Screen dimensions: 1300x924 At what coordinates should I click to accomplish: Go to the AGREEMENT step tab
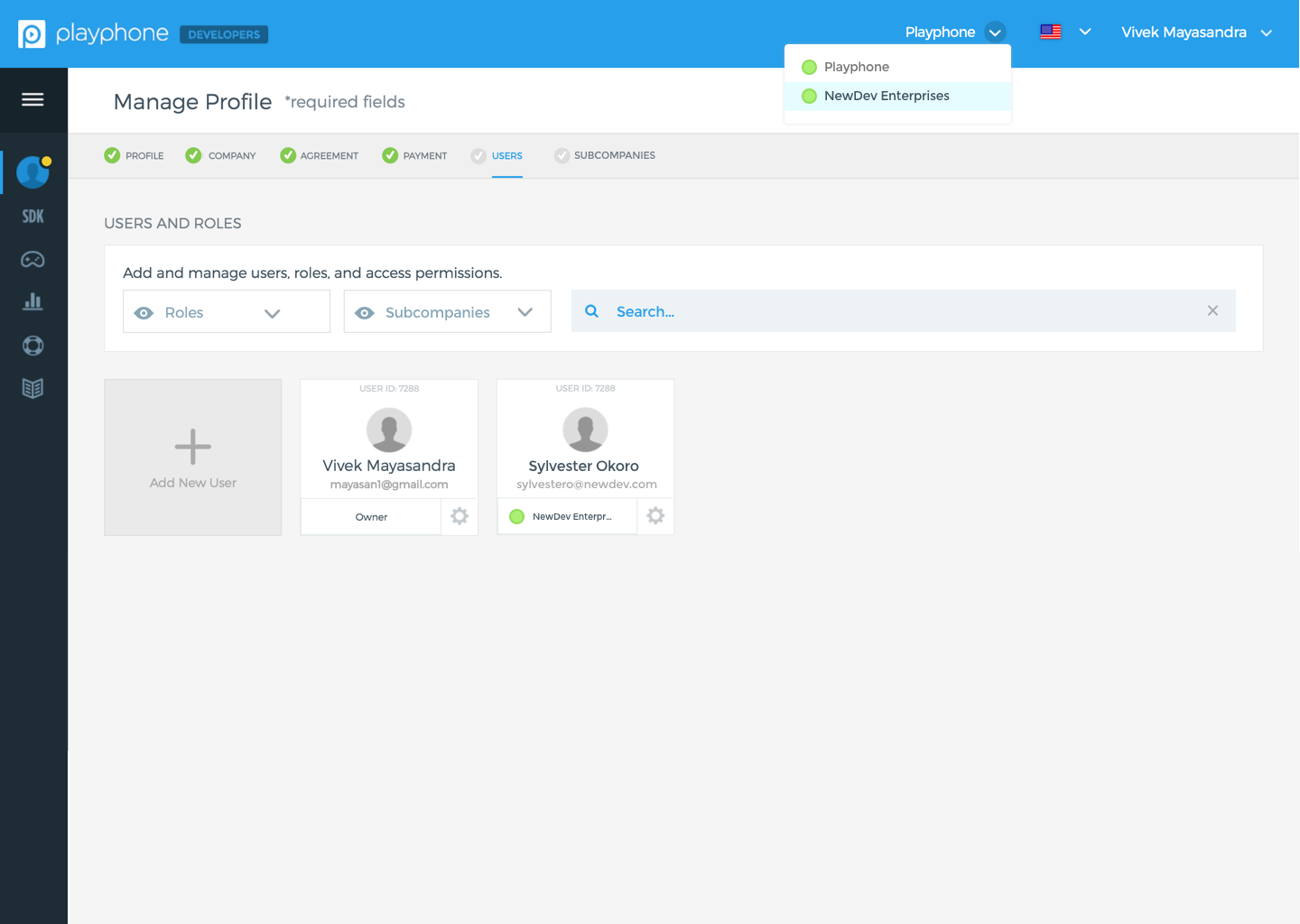click(330, 155)
